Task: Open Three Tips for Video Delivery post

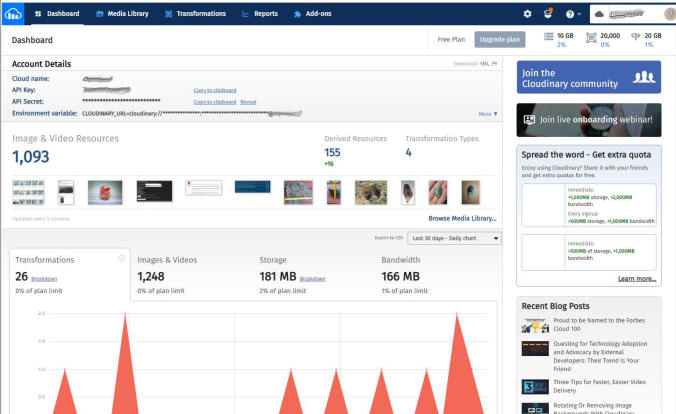Action: (599, 386)
